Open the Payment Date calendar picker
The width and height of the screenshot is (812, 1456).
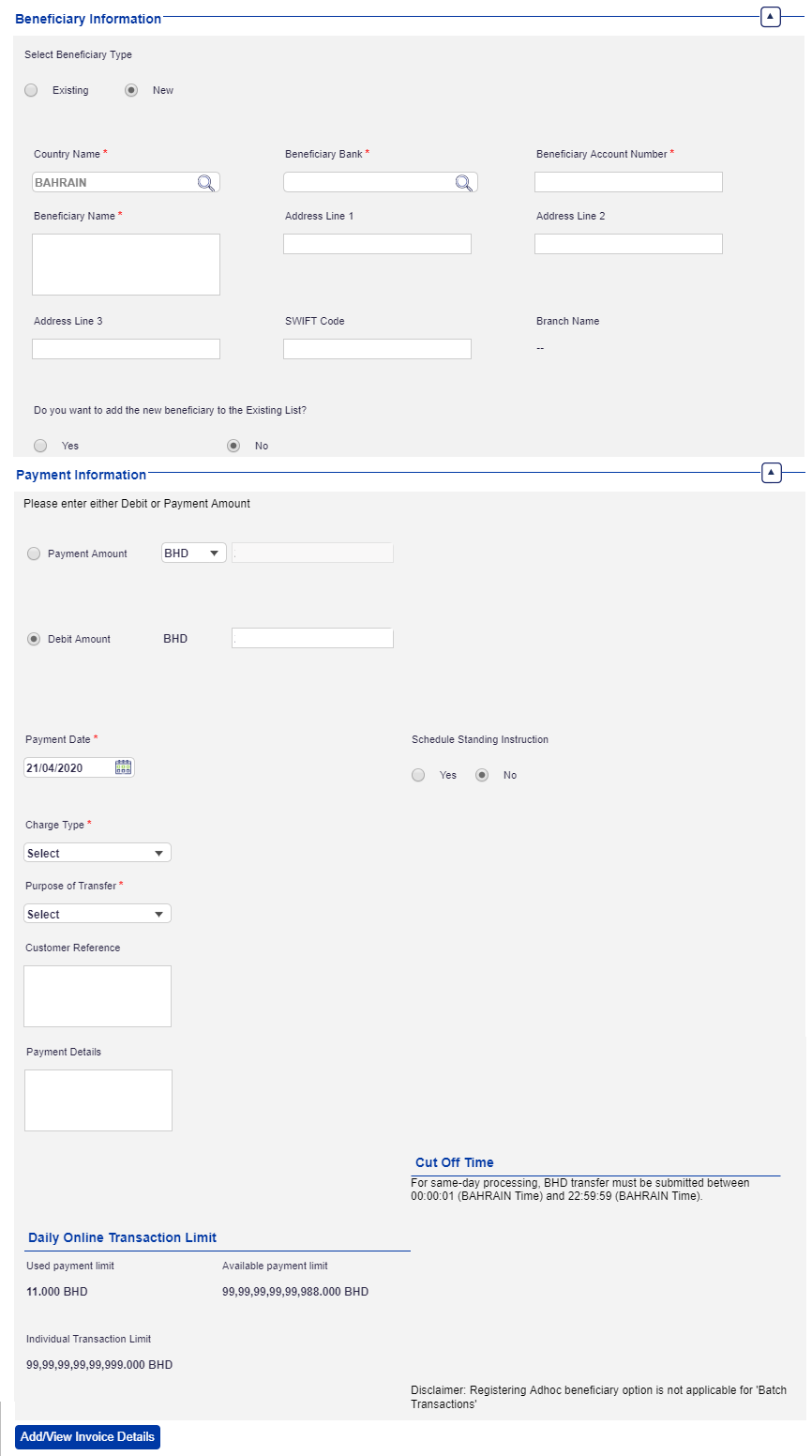click(x=124, y=767)
